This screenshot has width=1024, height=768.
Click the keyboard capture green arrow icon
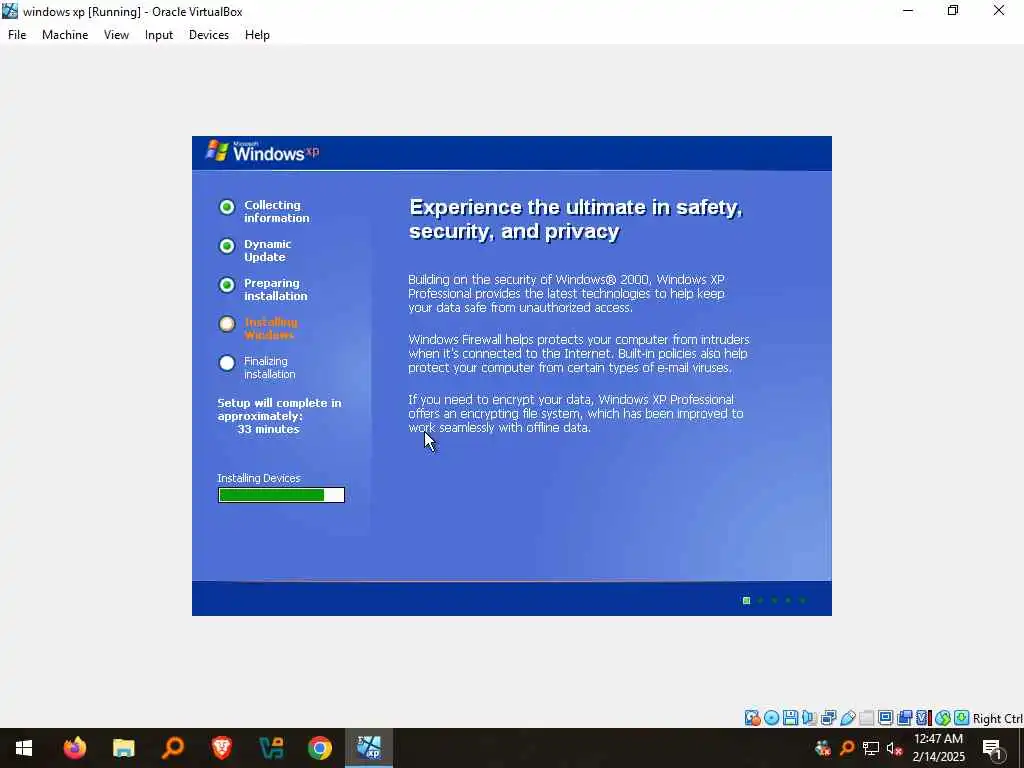(961, 718)
